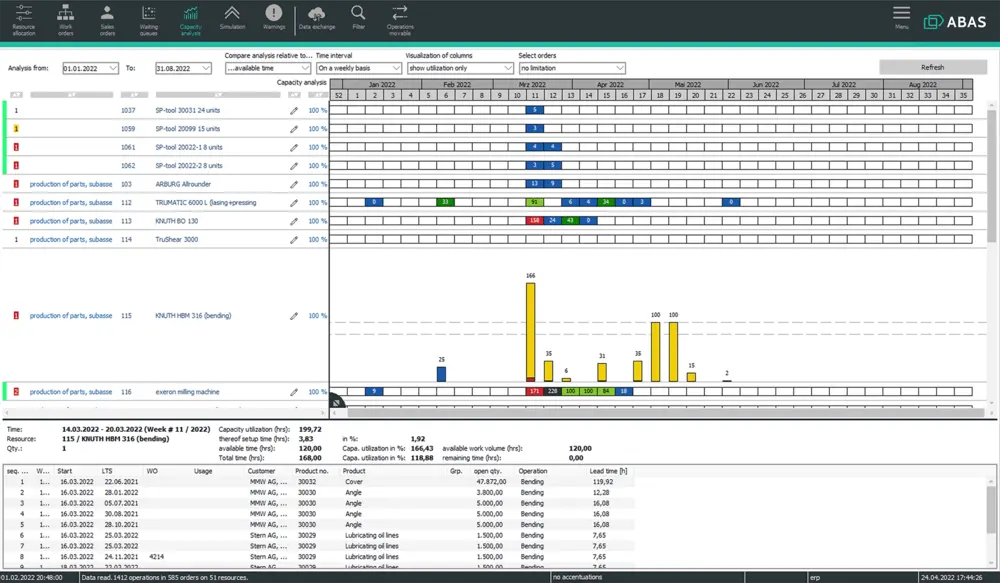Image resolution: width=1000 pixels, height=583 pixels.
Task: Click the Lead time [h] column header
Action: click(x=608, y=471)
